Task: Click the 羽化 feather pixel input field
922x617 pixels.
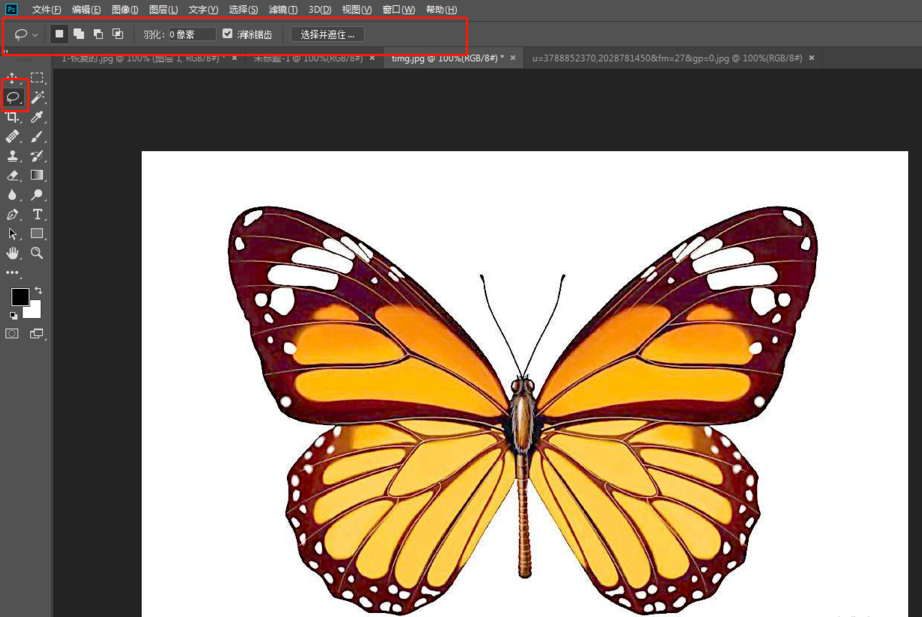Action: [x=190, y=34]
